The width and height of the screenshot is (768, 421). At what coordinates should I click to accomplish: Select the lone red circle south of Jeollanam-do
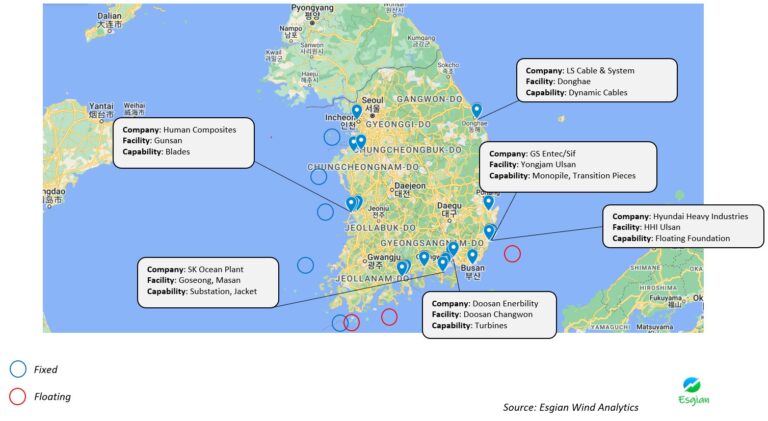pos(389,317)
